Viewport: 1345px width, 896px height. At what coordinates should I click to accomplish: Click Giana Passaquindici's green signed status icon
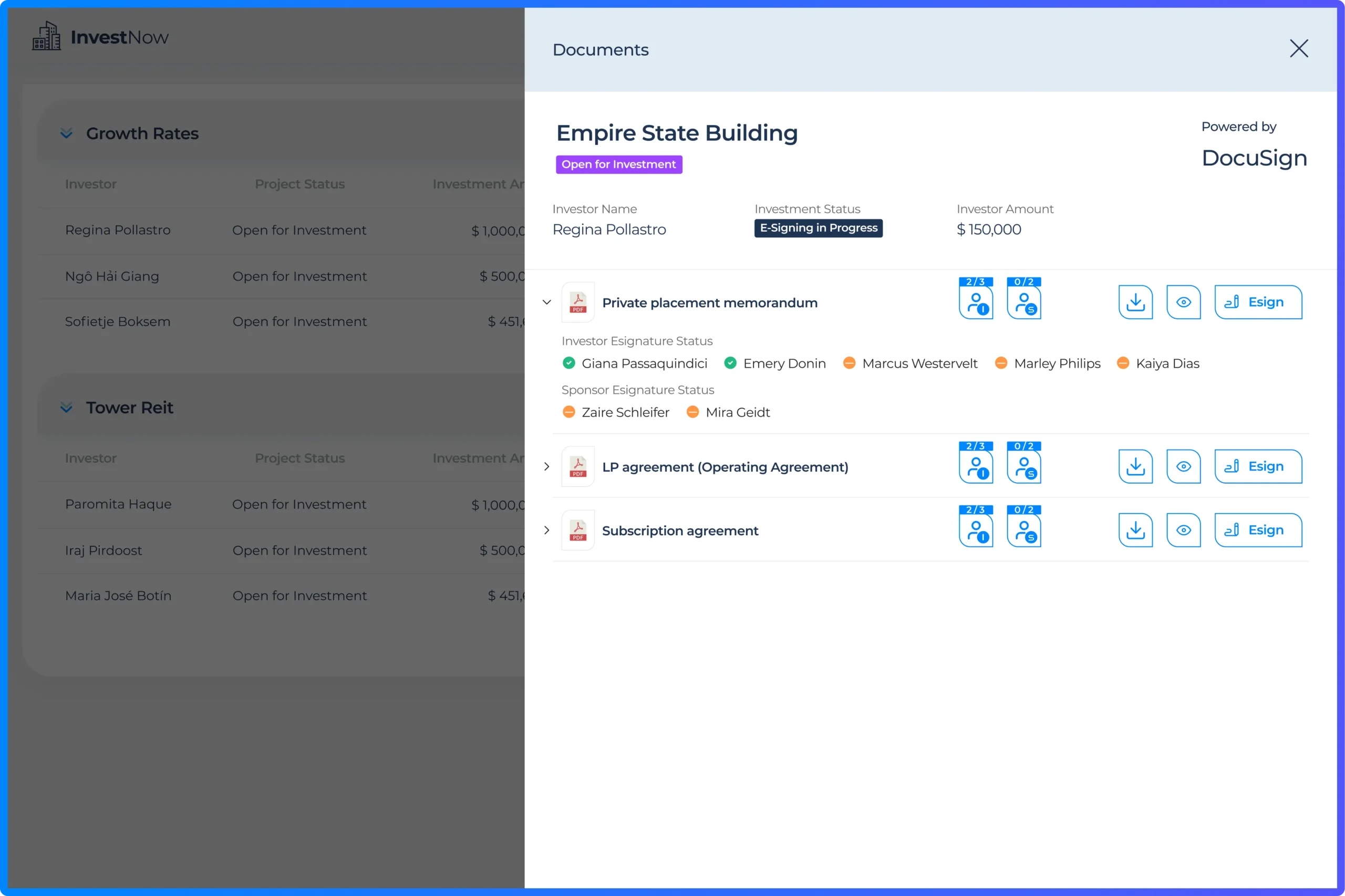pyautogui.click(x=568, y=363)
